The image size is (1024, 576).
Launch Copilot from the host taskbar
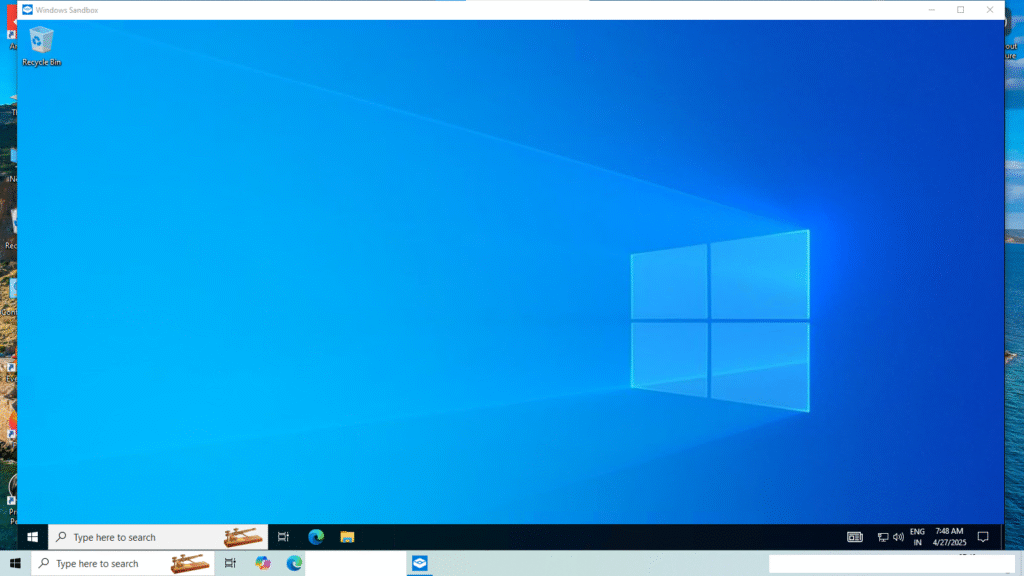coord(263,563)
